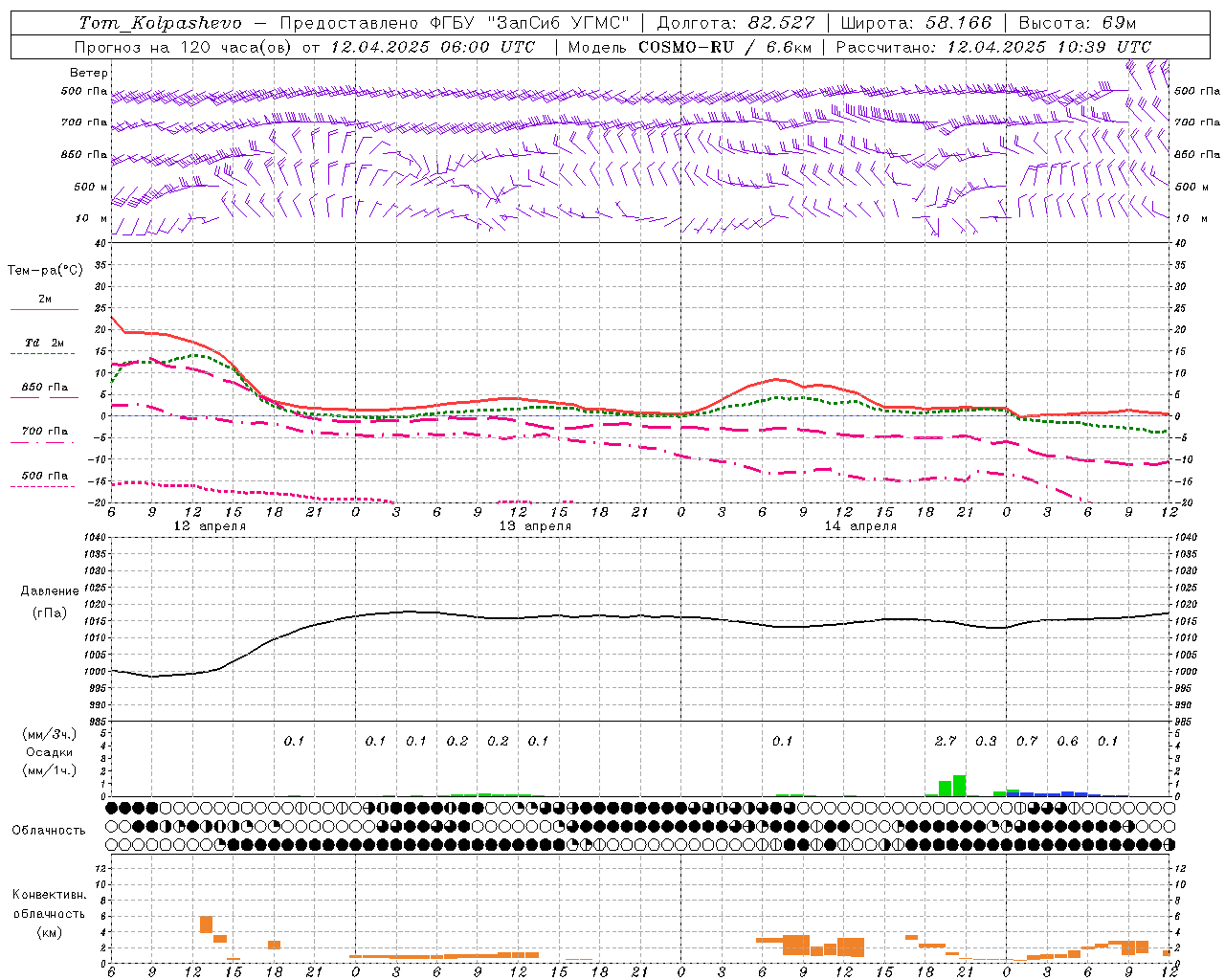The width and height of the screenshot is (1225, 980).
Task: Click "Рассчитано: 12.04.2025 10:39 UTC" text
Action: 993,47
